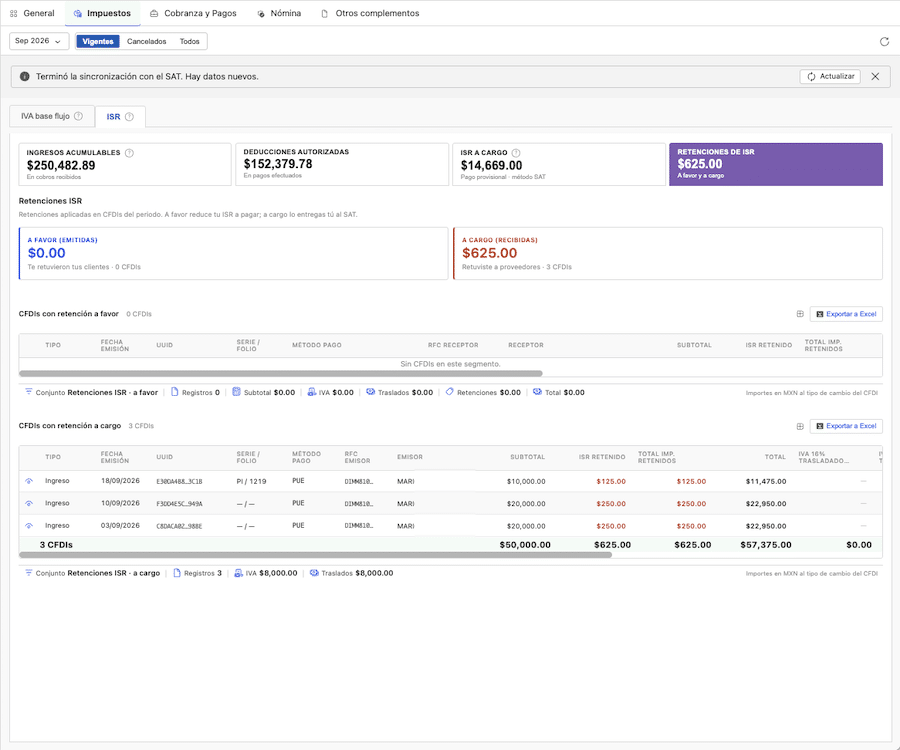
Task: Go to Cobranza y Pagos tab
Action: tap(193, 13)
